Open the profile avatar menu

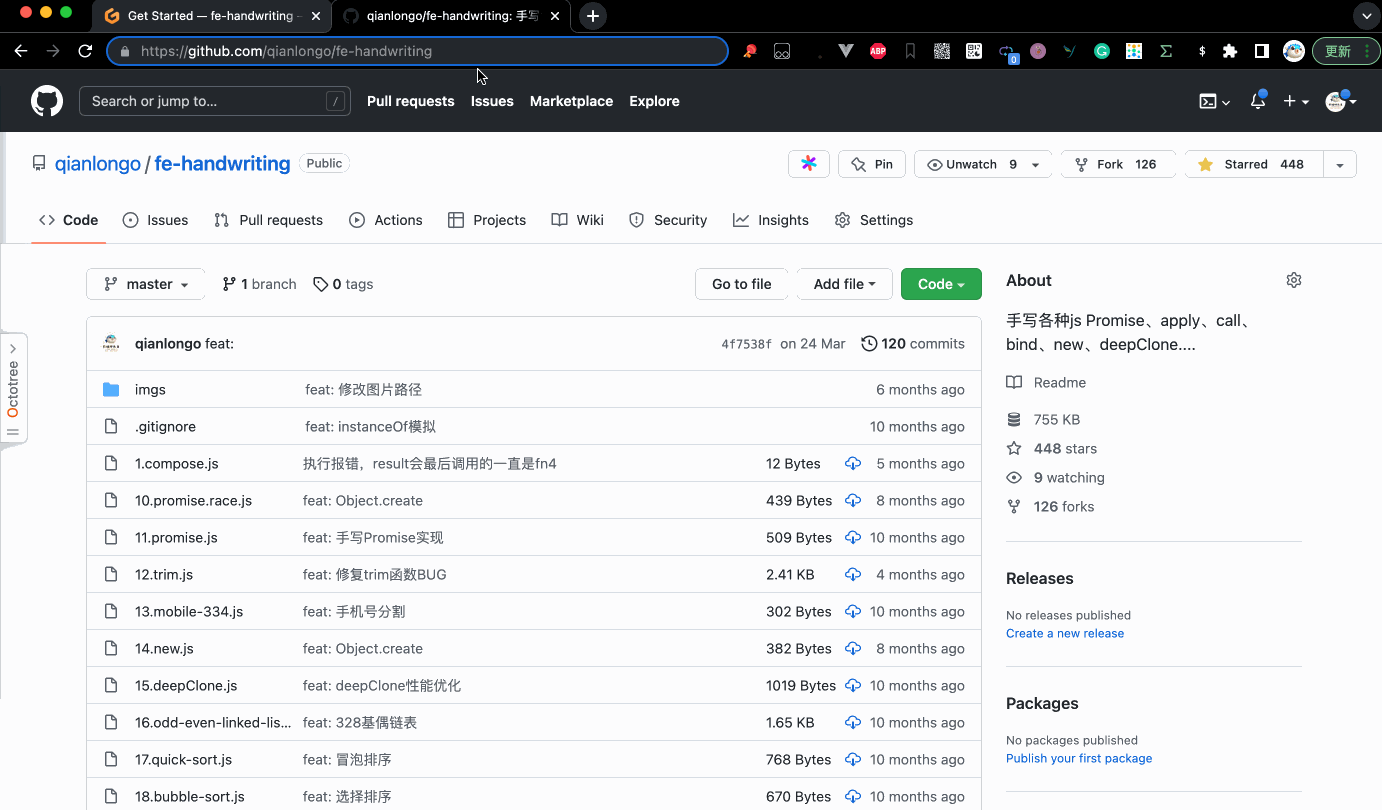tap(1337, 101)
